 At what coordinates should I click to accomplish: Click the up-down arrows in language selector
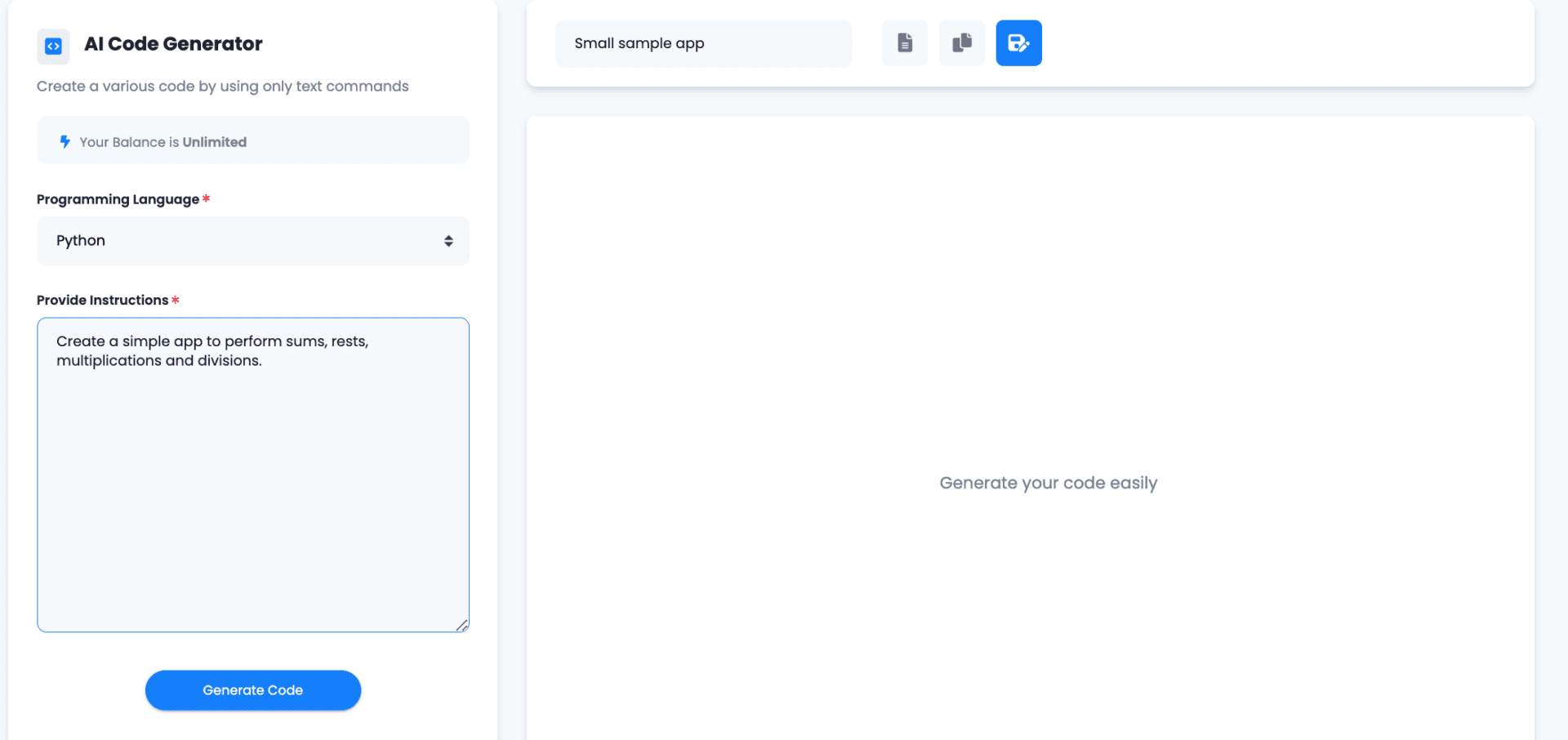pos(448,241)
